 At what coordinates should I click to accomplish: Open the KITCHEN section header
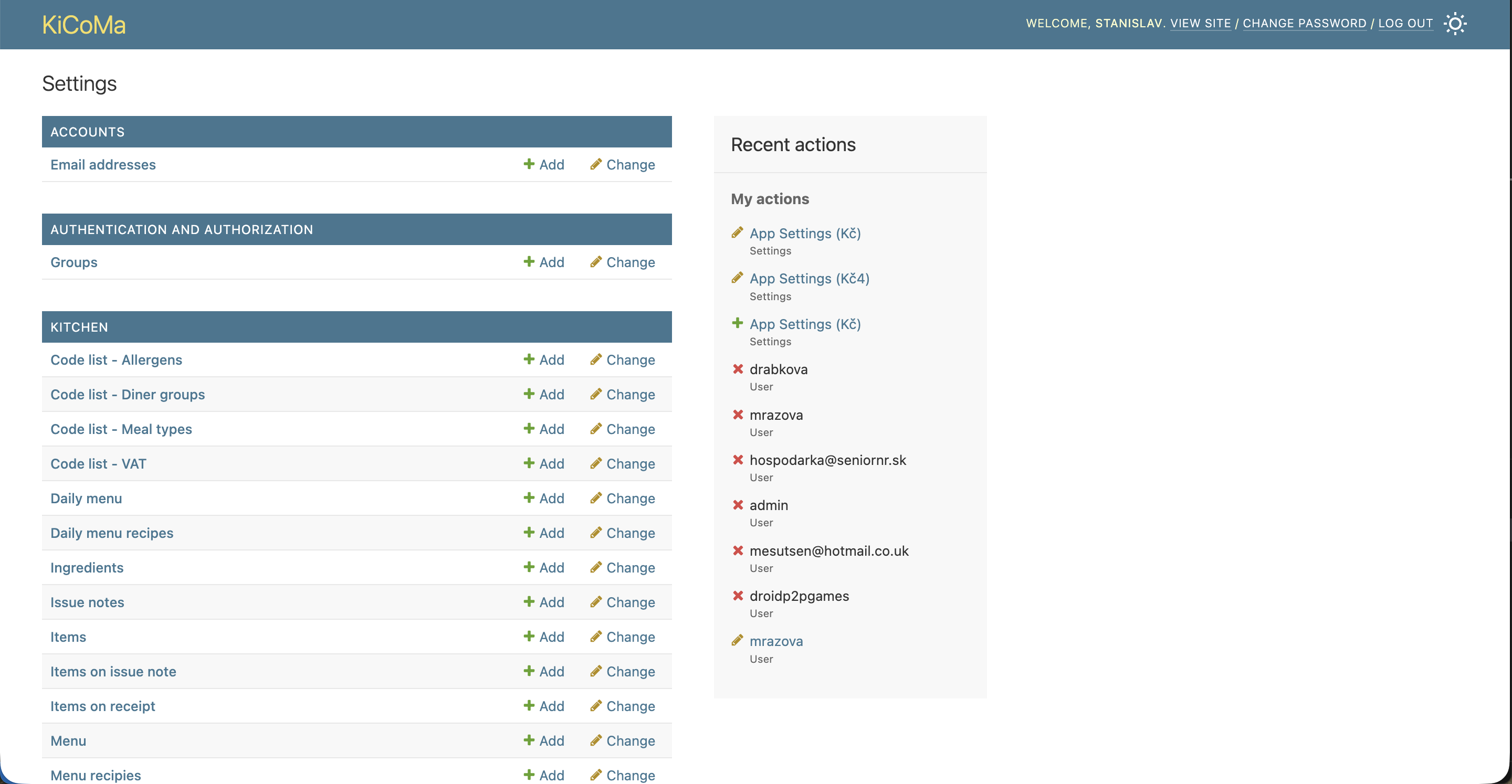coord(79,327)
